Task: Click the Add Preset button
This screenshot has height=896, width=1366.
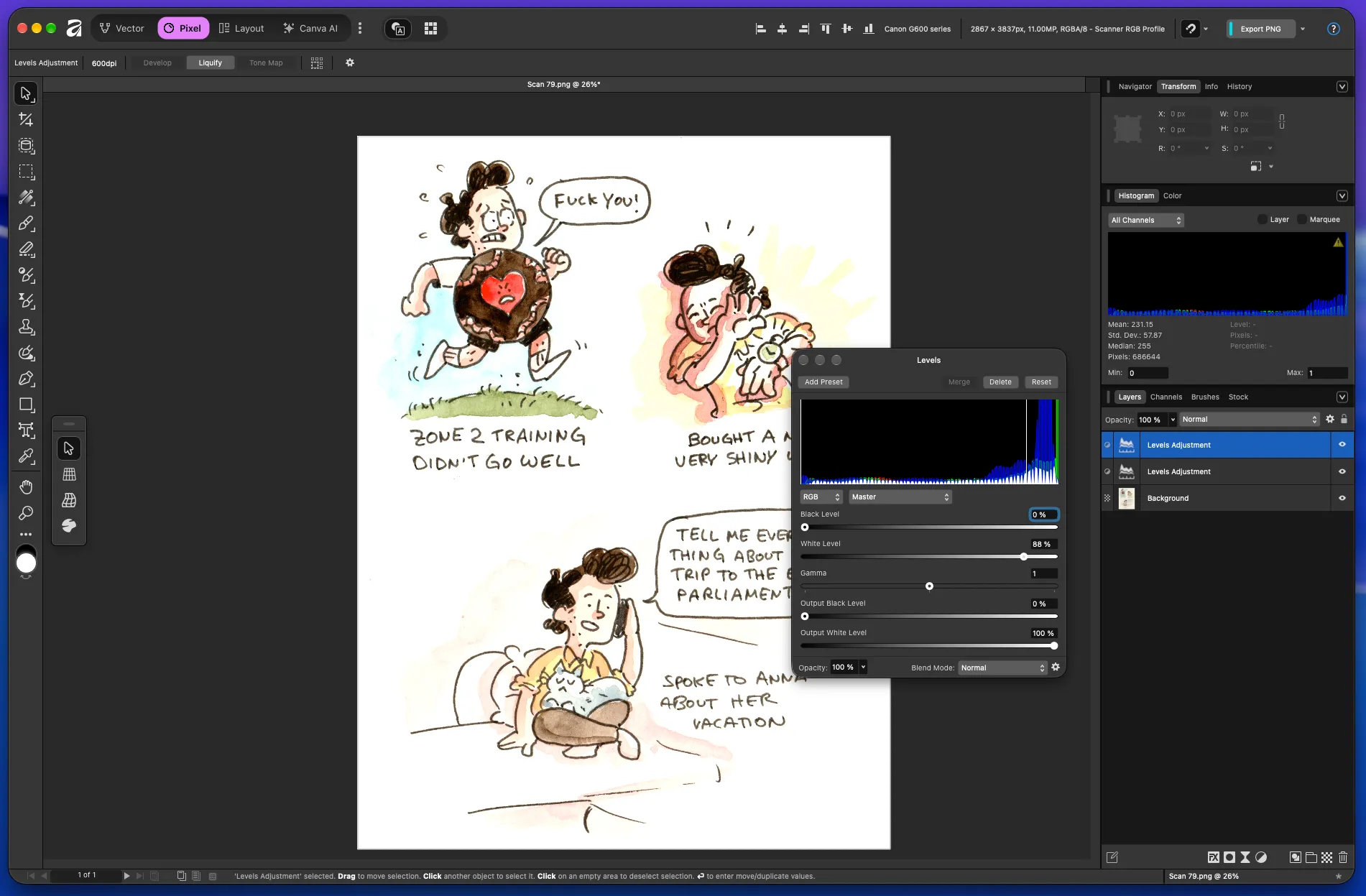Action: tap(823, 382)
